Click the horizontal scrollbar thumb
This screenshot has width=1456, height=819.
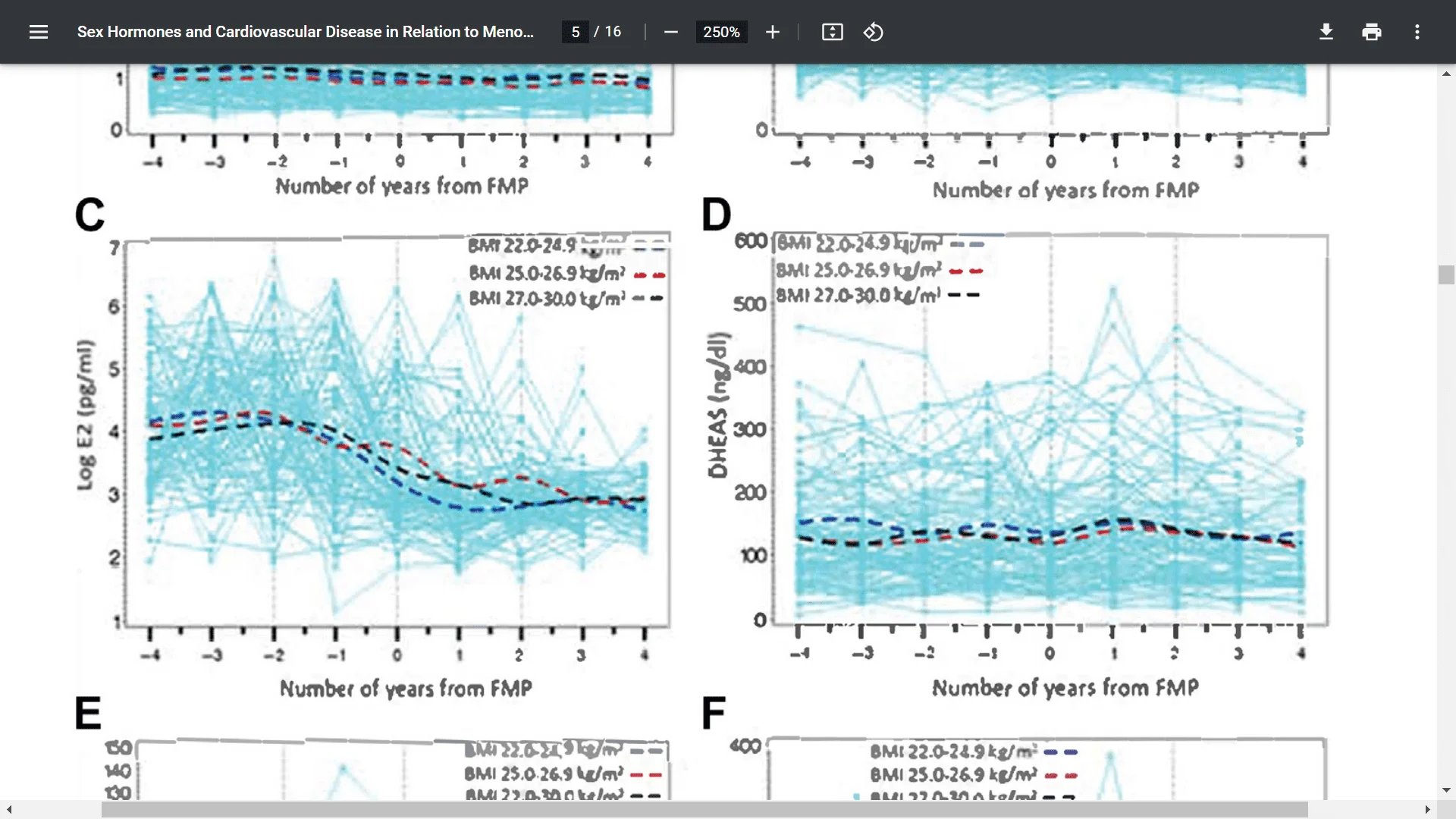click(x=704, y=810)
